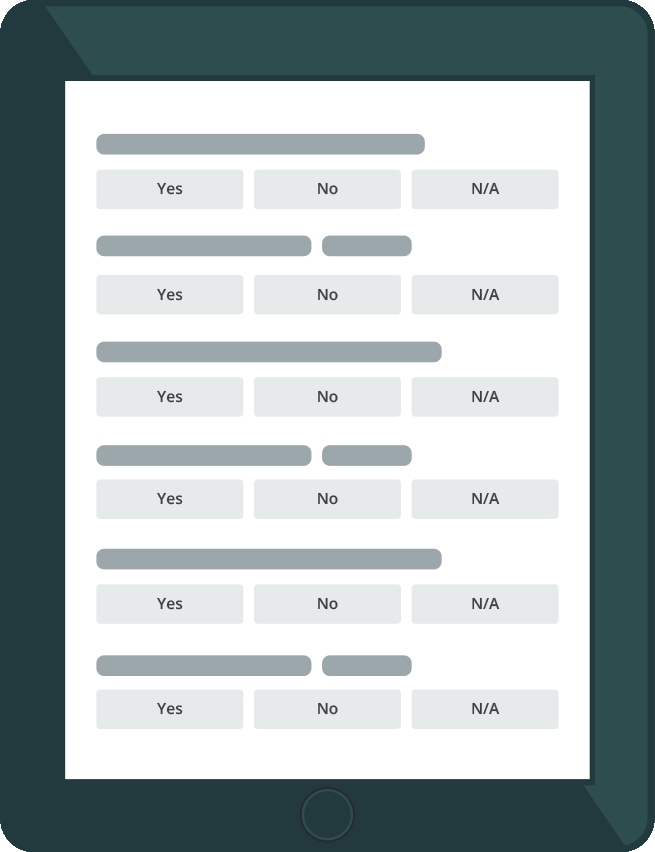The width and height of the screenshot is (655, 852).
Task: Select Yes for the first question
Action: (x=170, y=189)
